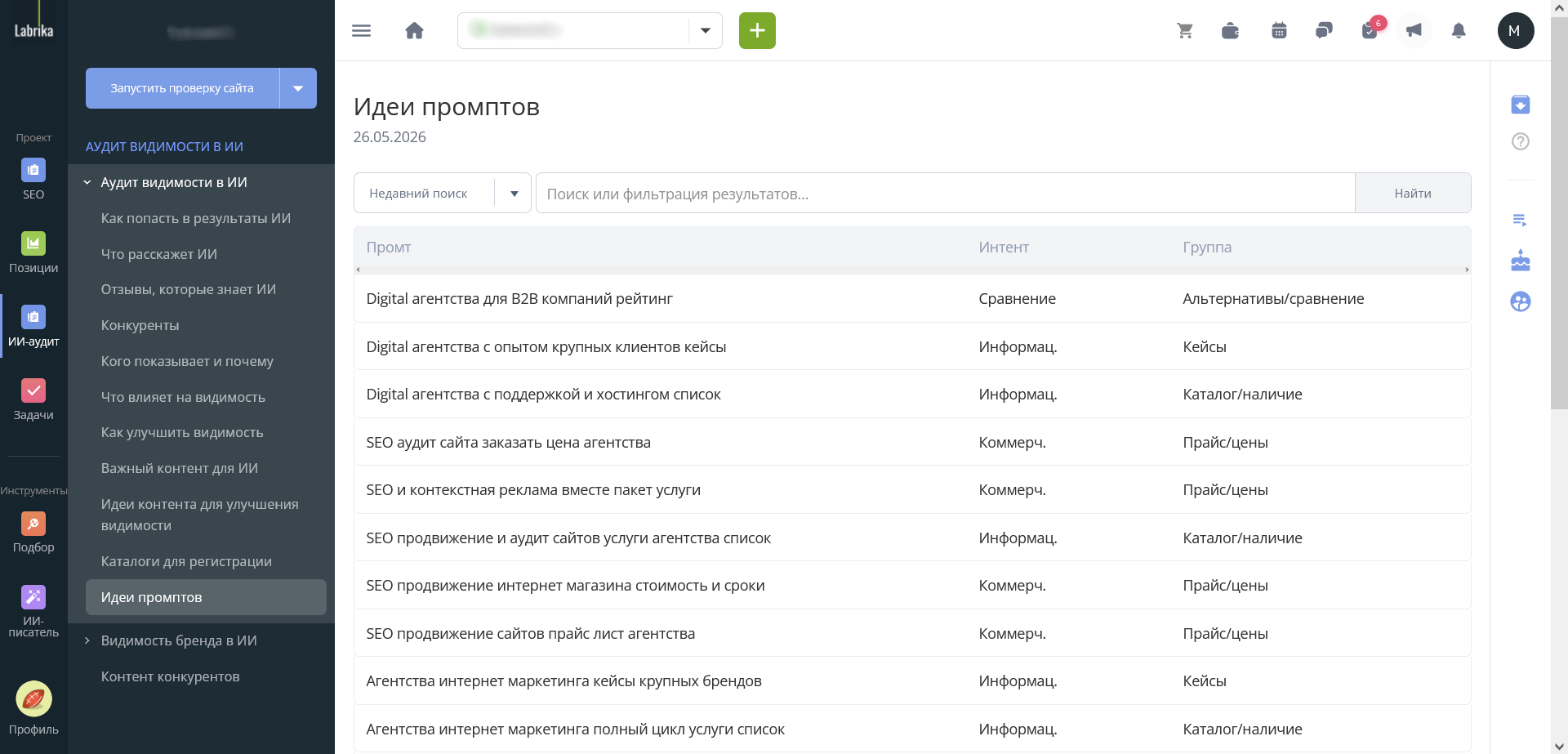Focus the Поиск или фильтрация результатов field

coord(945,194)
